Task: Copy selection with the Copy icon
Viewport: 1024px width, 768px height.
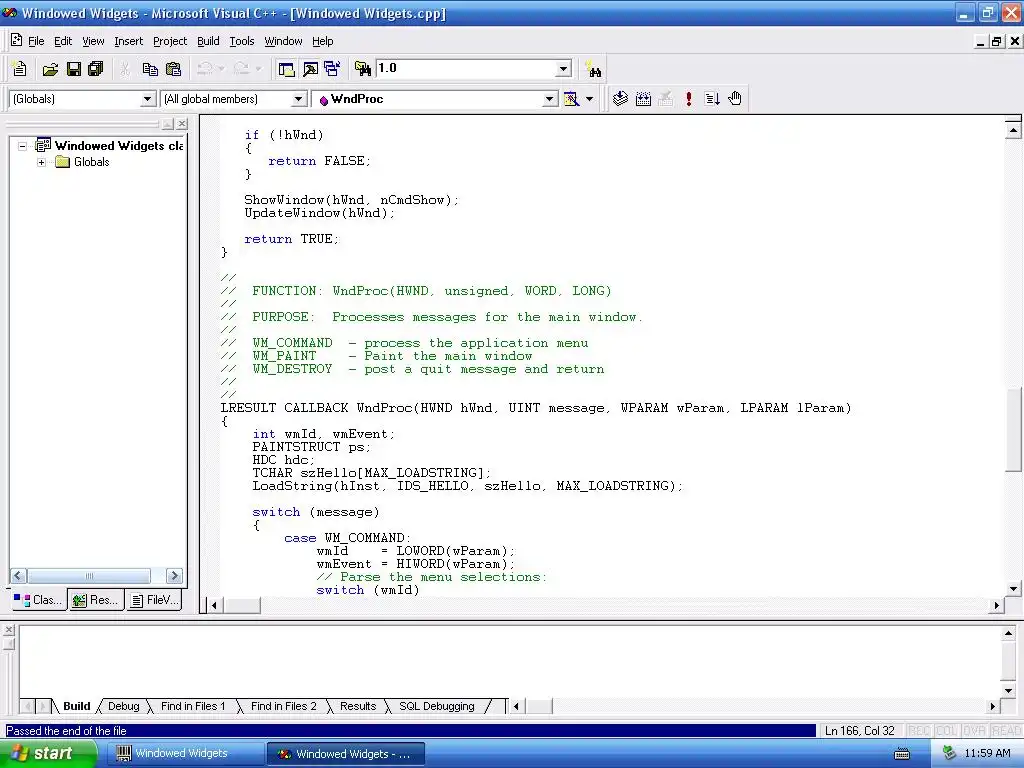Action: coord(150,69)
